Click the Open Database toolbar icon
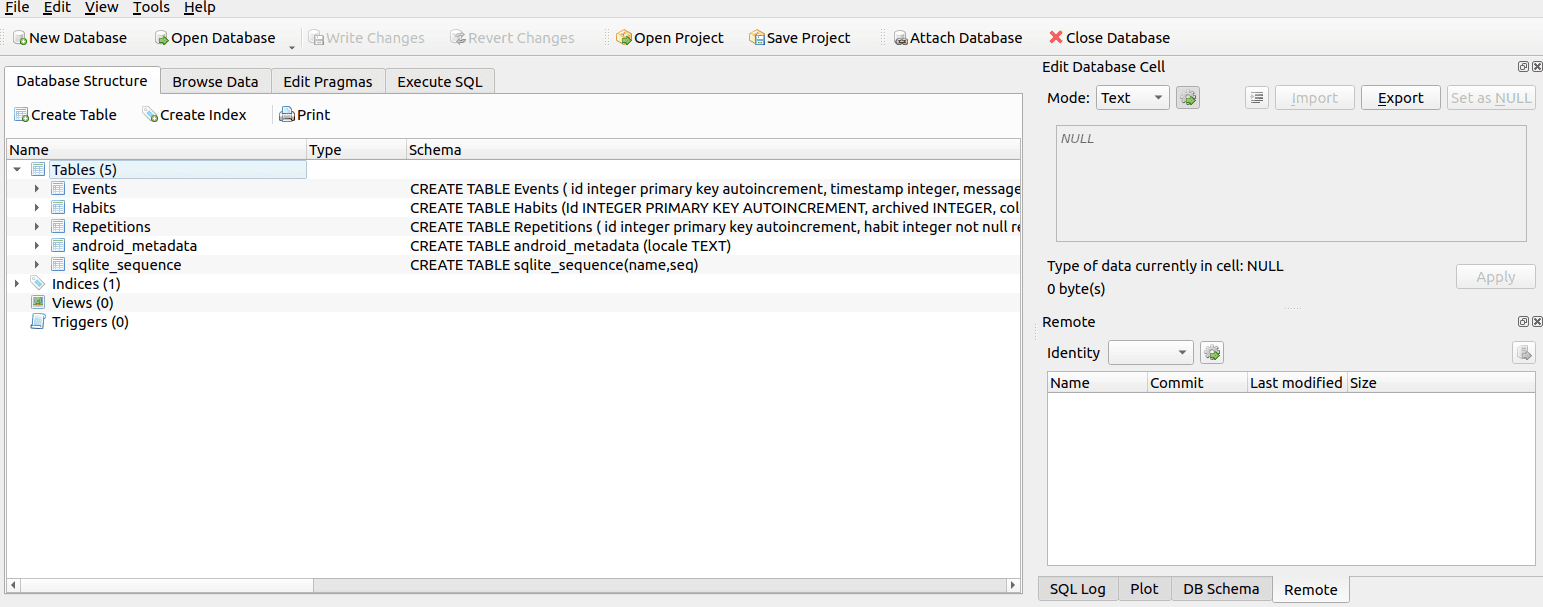Viewport: 1543px width, 607px height. coord(162,38)
